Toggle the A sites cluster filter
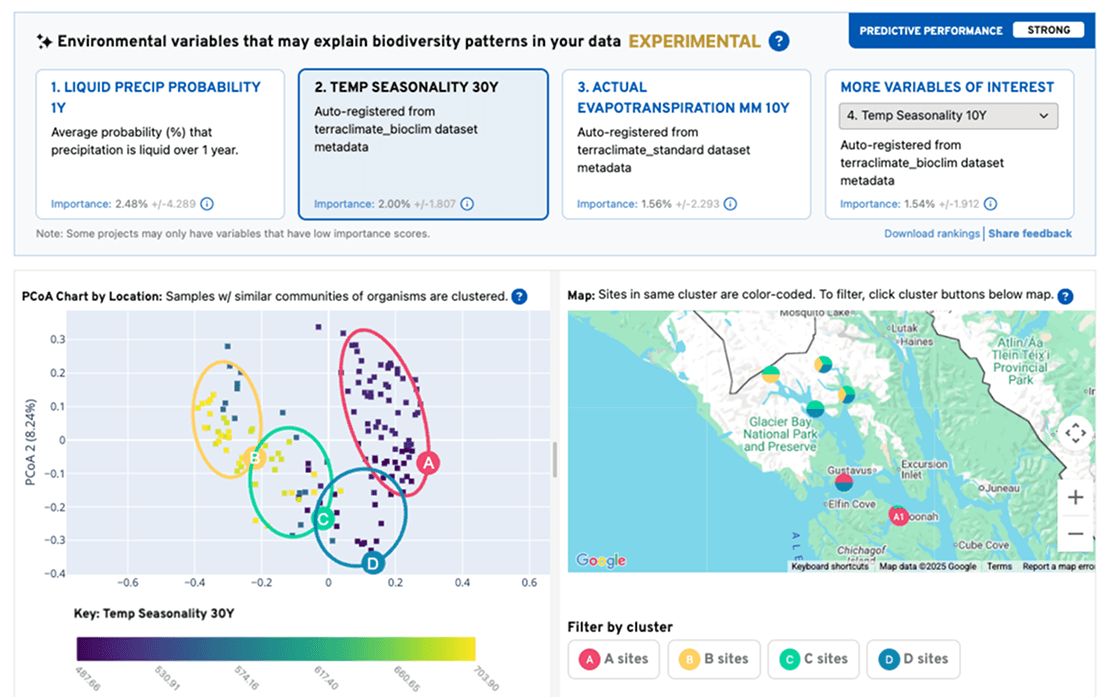 [613, 659]
